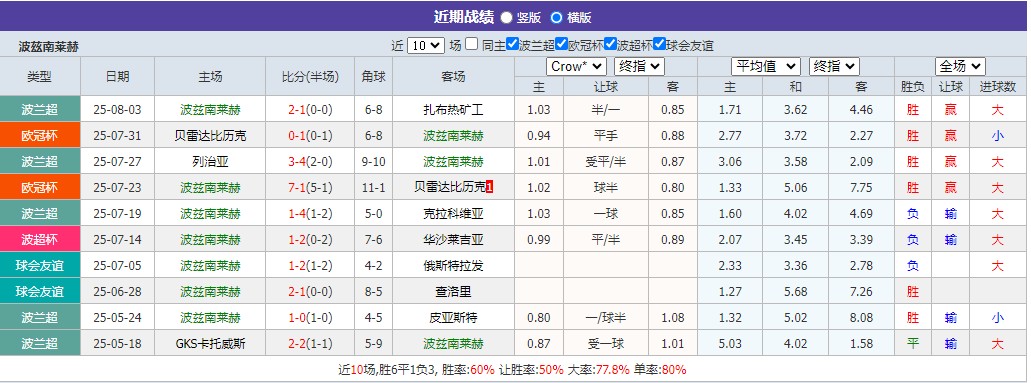Click the 欧冠杯 league label on 25-07-31

point(40,136)
